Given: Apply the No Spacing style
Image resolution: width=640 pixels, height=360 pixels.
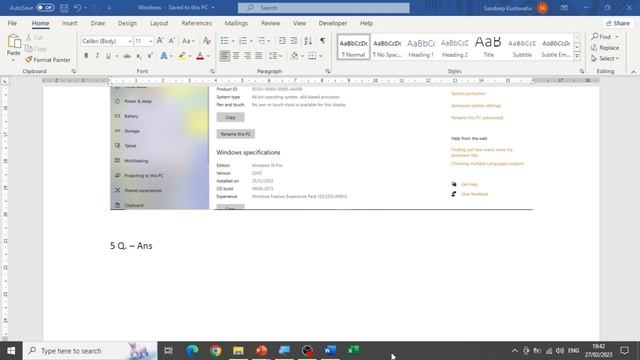Looking at the screenshot, I should click(387, 47).
